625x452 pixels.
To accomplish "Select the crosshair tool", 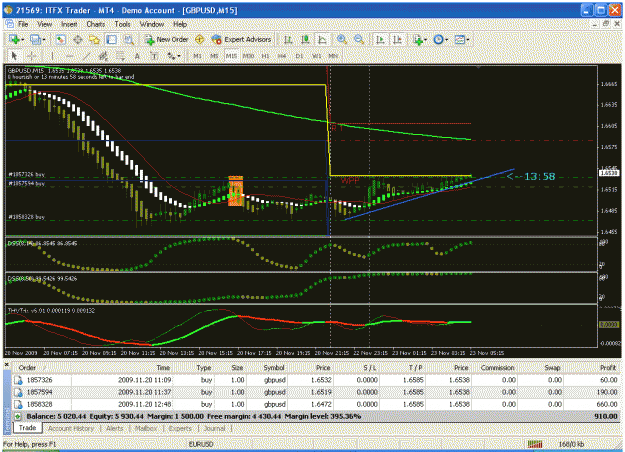I will (31, 56).
